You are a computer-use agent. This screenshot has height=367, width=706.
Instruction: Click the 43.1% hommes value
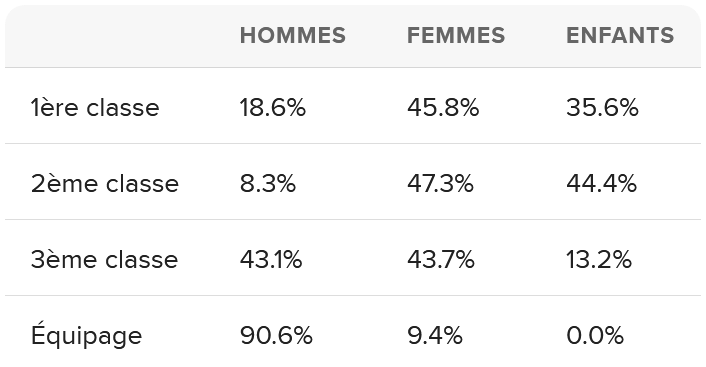271,260
